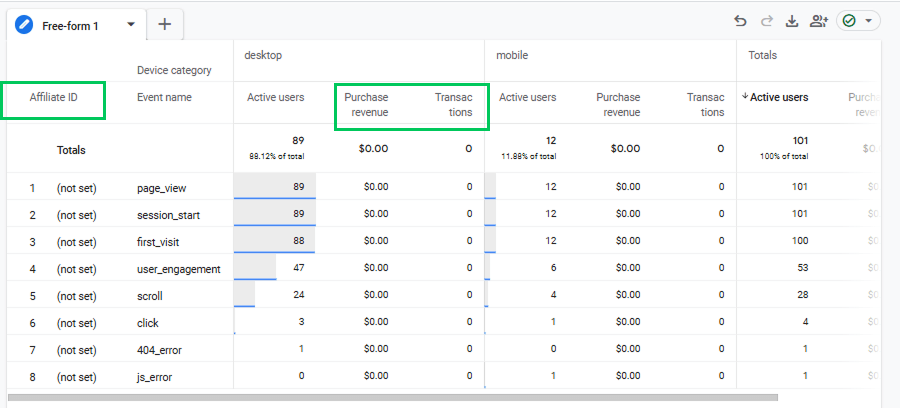
Task: Undo the last change
Action: click(740, 21)
